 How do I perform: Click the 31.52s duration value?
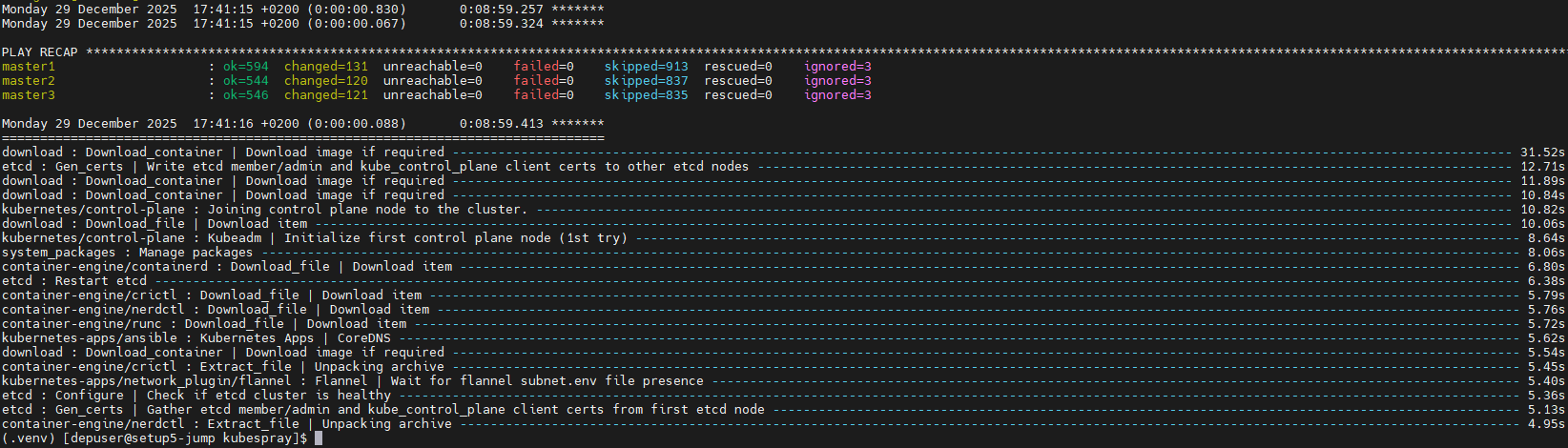click(1542, 153)
